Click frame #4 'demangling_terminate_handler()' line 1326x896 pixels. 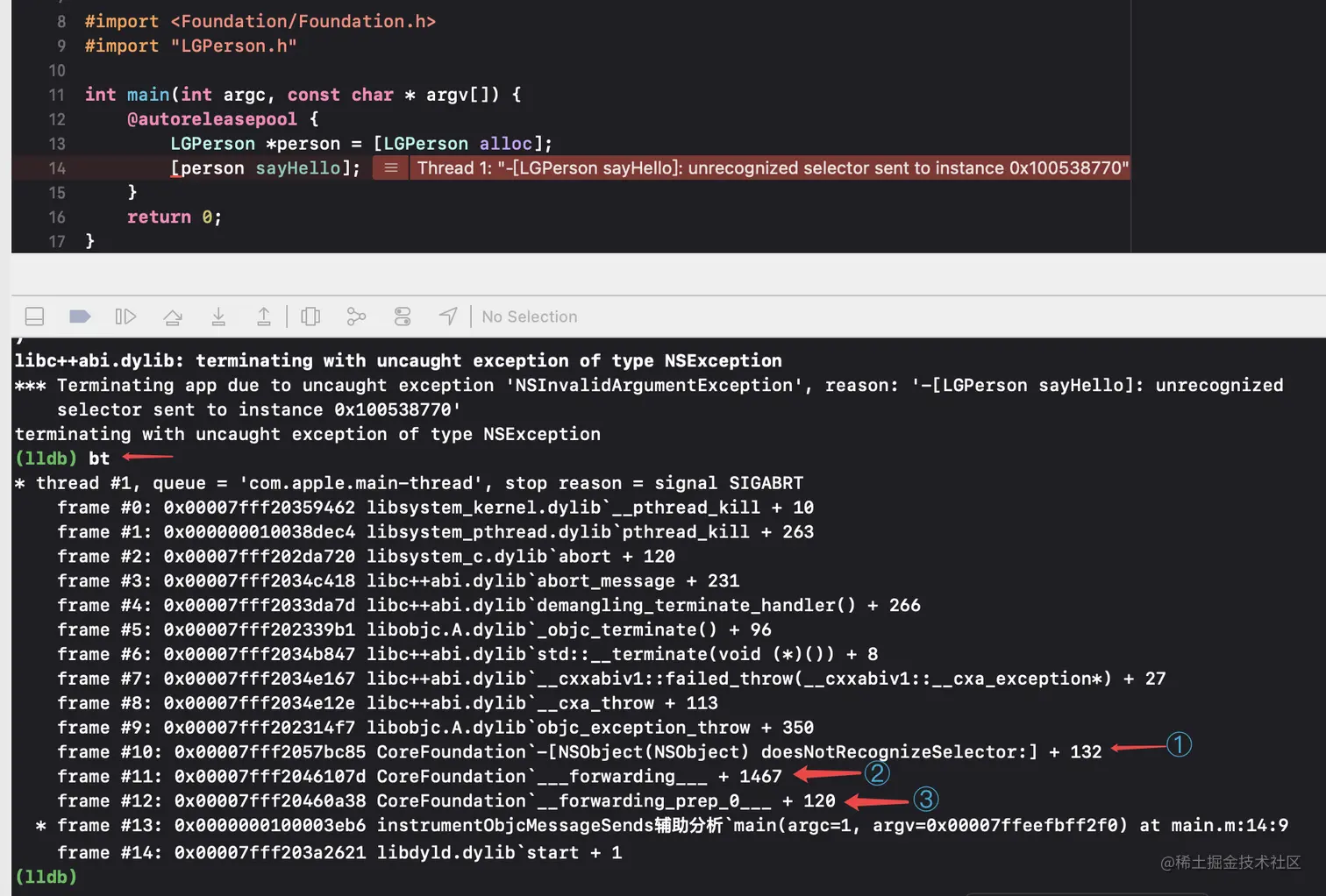[x=489, y=606]
